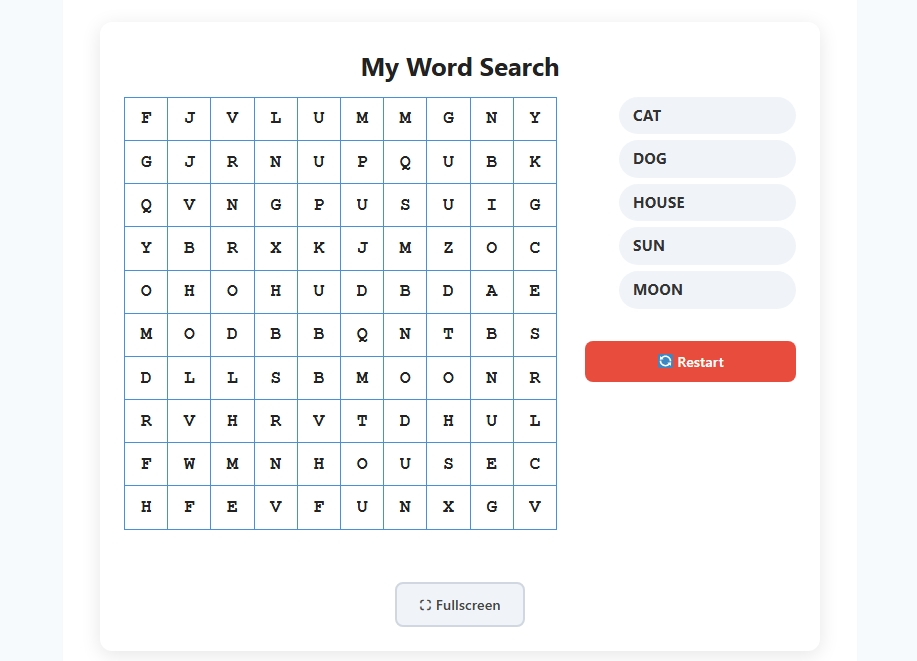
Task: Click the letter X in the bottom grid row
Action: (448, 506)
